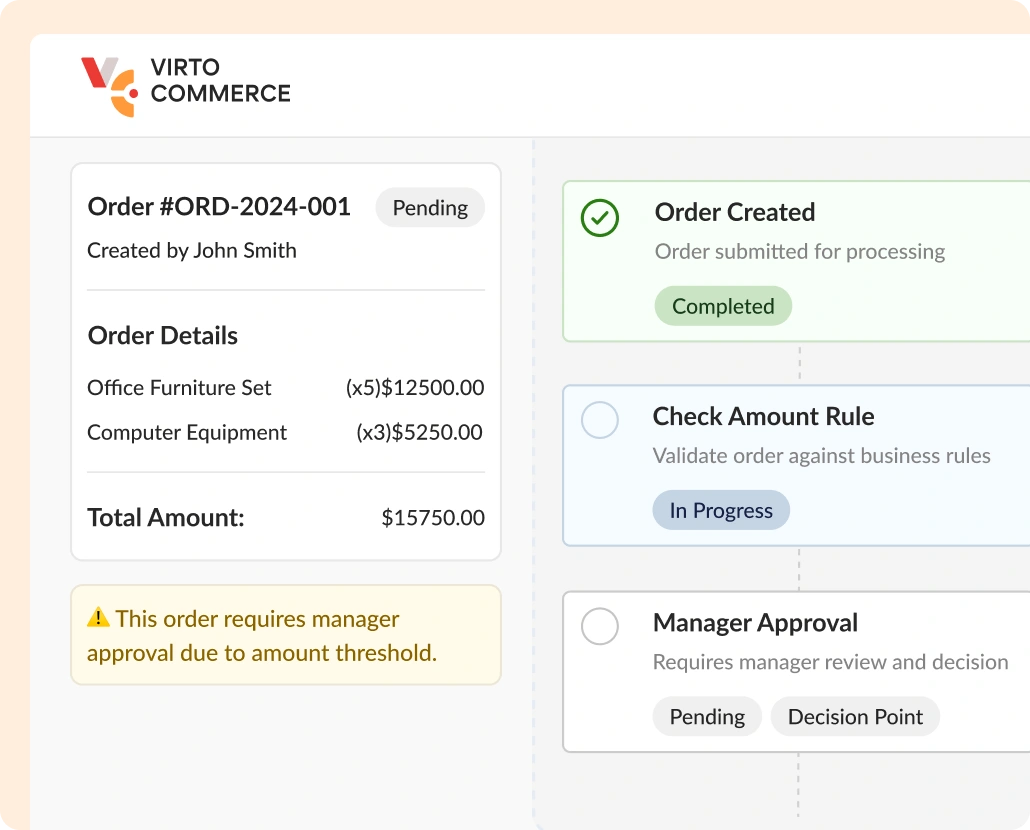This screenshot has width=1030, height=830.
Task: Click the Pending tag under Manager Approval
Action: click(x=707, y=716)
